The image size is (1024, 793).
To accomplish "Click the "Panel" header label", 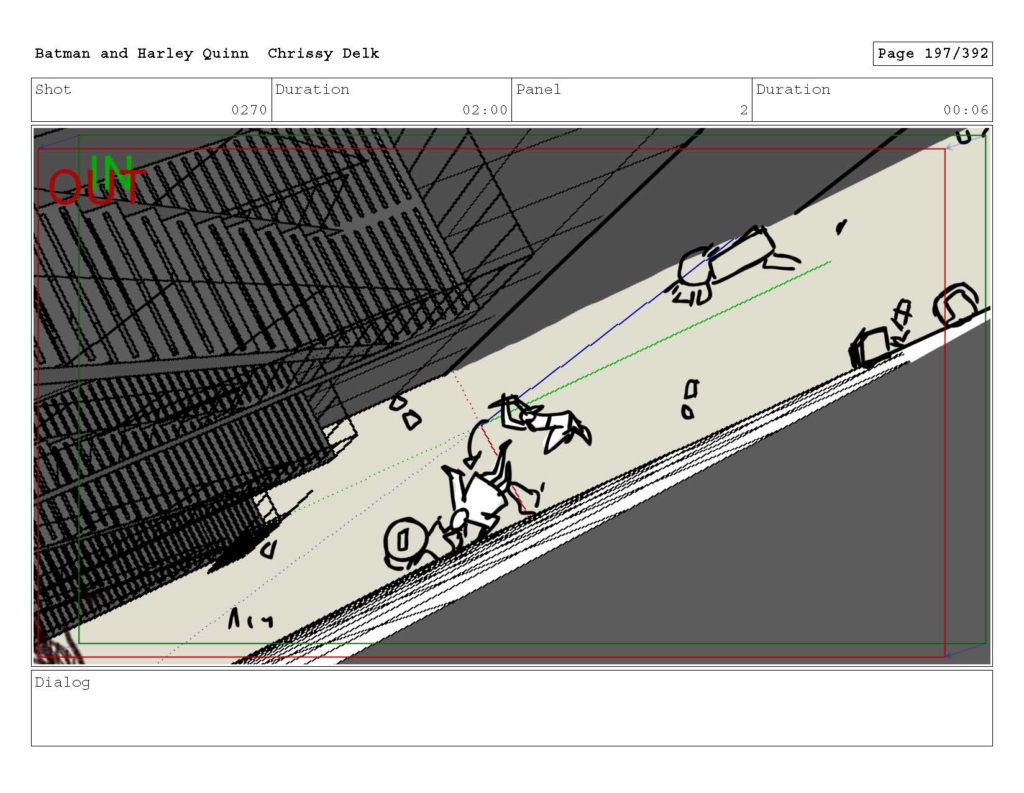I will click(x=538, y=89).
